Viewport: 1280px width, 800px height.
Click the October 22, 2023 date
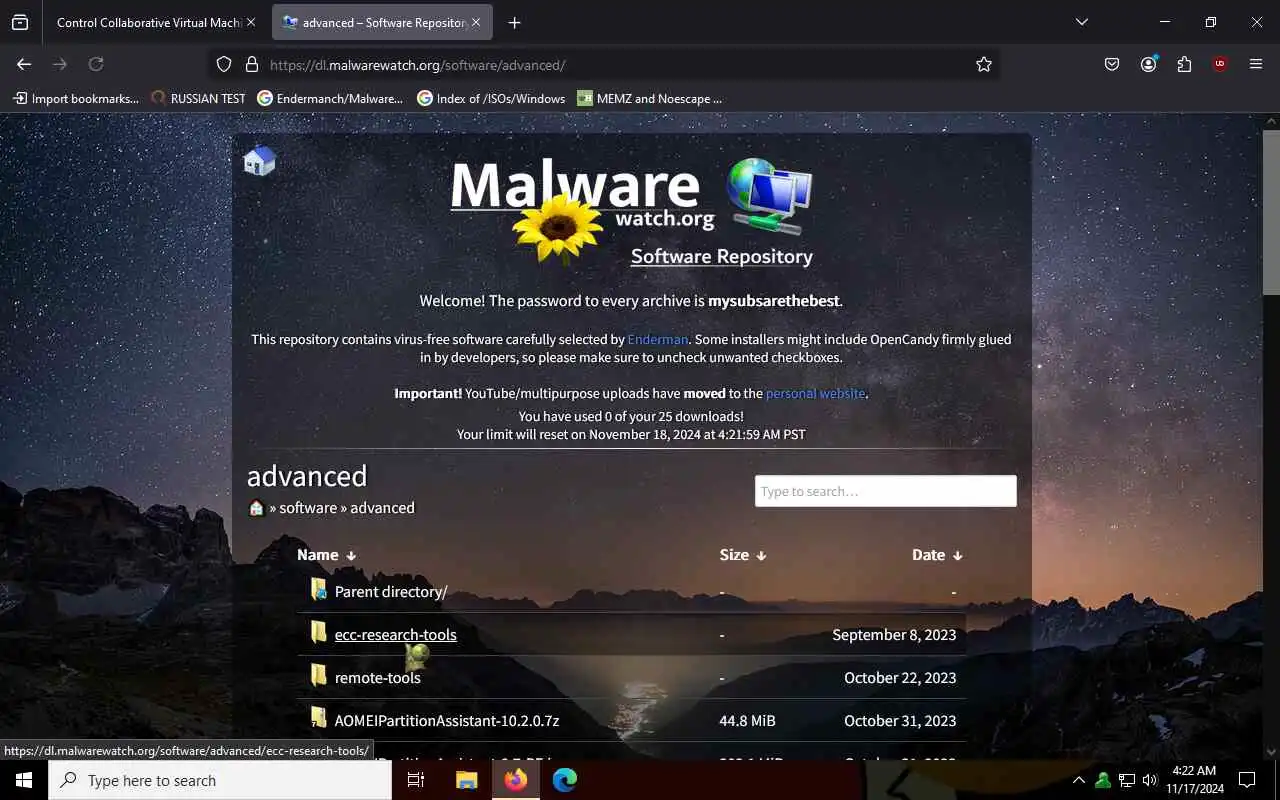900,677
